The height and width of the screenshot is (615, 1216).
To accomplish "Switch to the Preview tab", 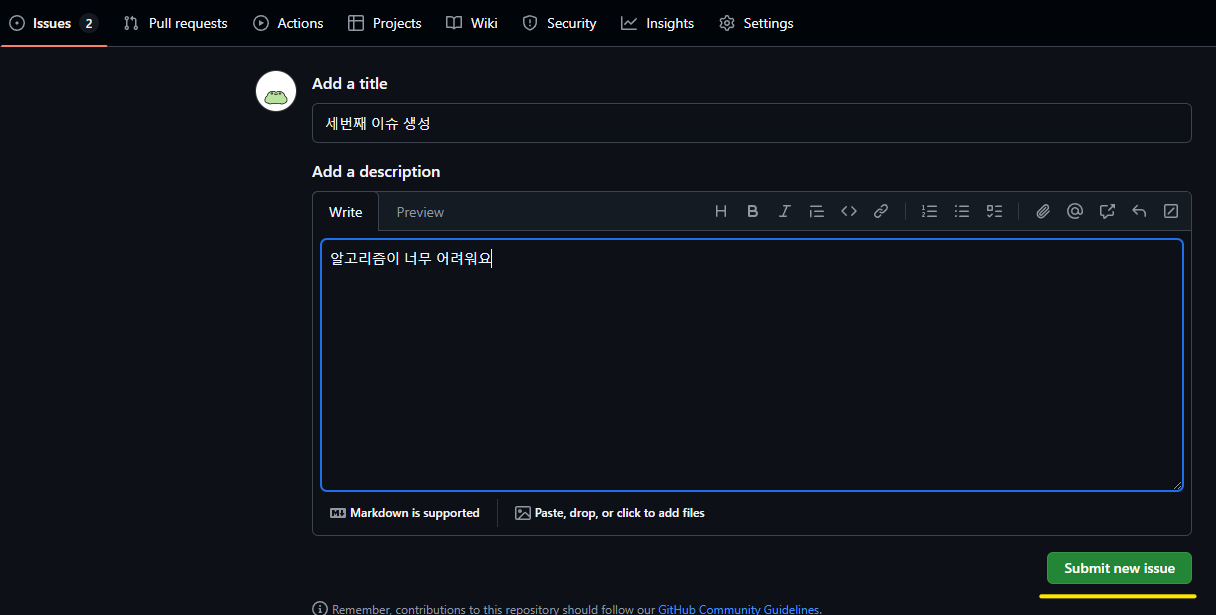I will [420, 212].
